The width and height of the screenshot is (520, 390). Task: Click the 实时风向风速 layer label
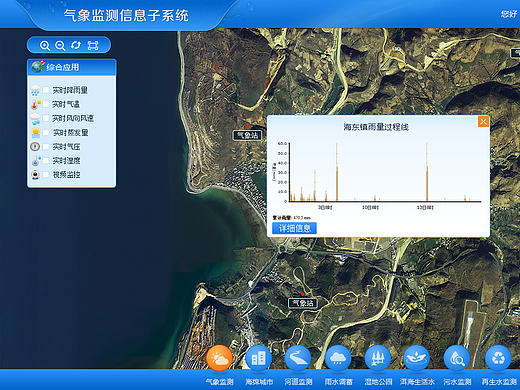point(73,118)
